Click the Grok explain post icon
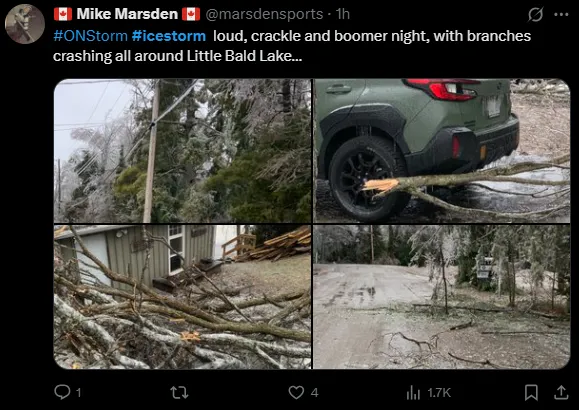This screenshot has height=410, width=579. point(535,15)
